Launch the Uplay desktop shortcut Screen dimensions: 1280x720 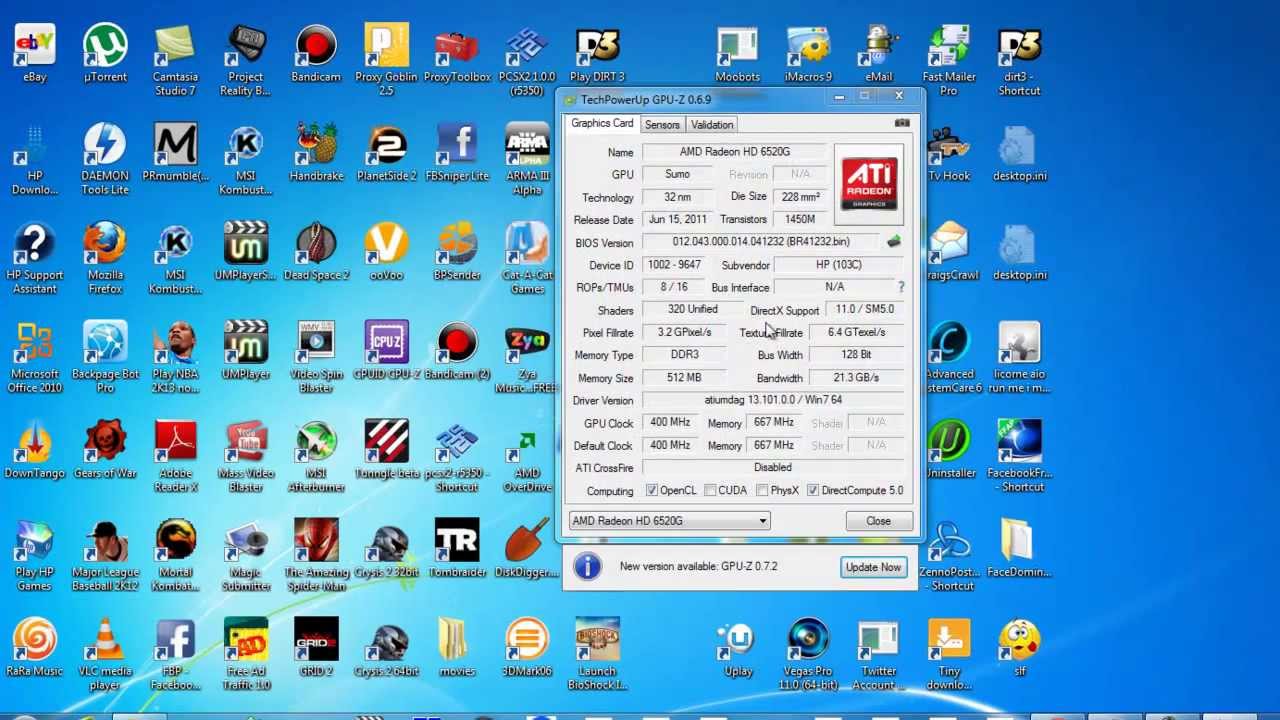(x=738, y=646)
